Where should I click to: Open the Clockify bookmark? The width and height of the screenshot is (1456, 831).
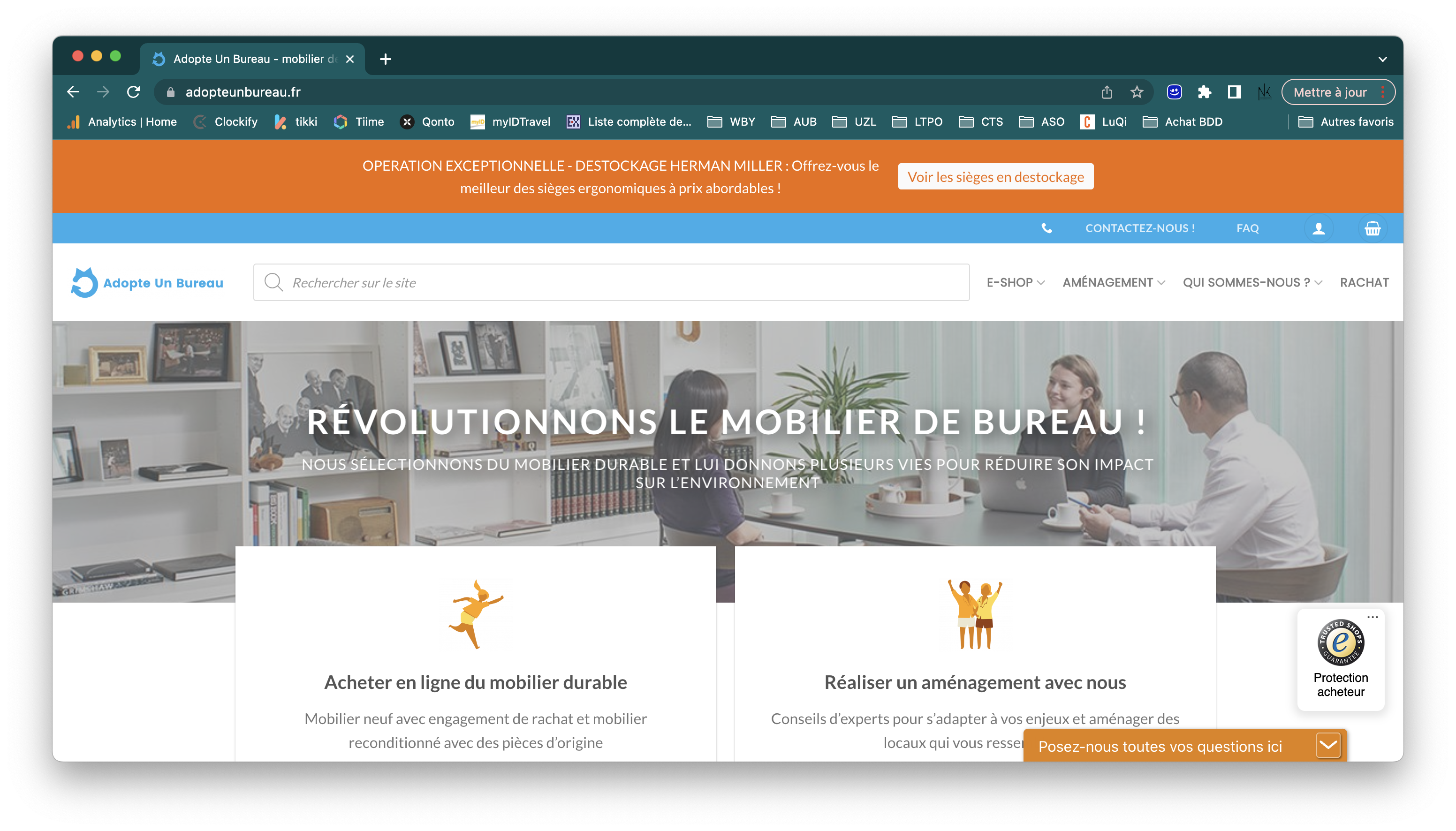(226, 121)
